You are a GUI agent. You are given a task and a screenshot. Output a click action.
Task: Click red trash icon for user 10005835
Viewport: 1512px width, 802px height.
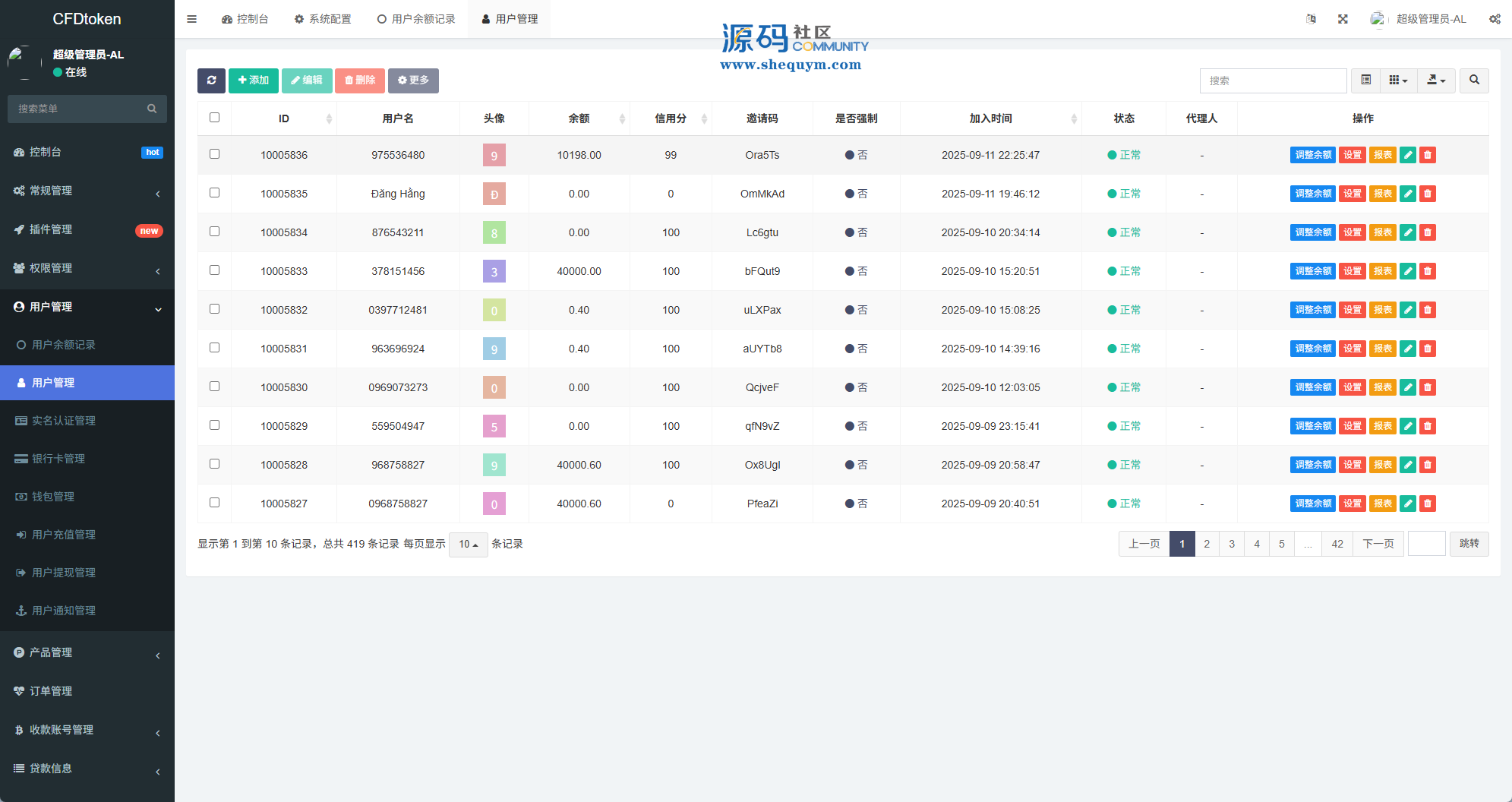pyautogui.click(x=1428, y=194)
